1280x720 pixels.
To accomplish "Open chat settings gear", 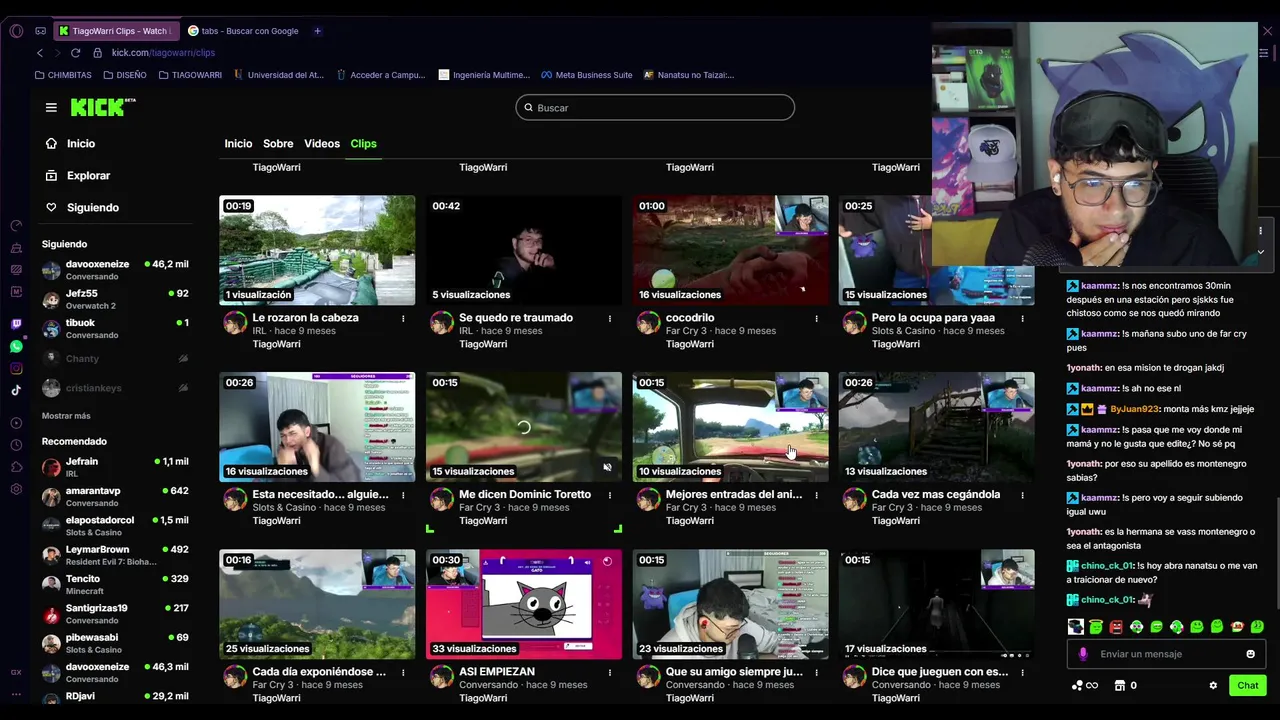I will tap(1213, 685).
